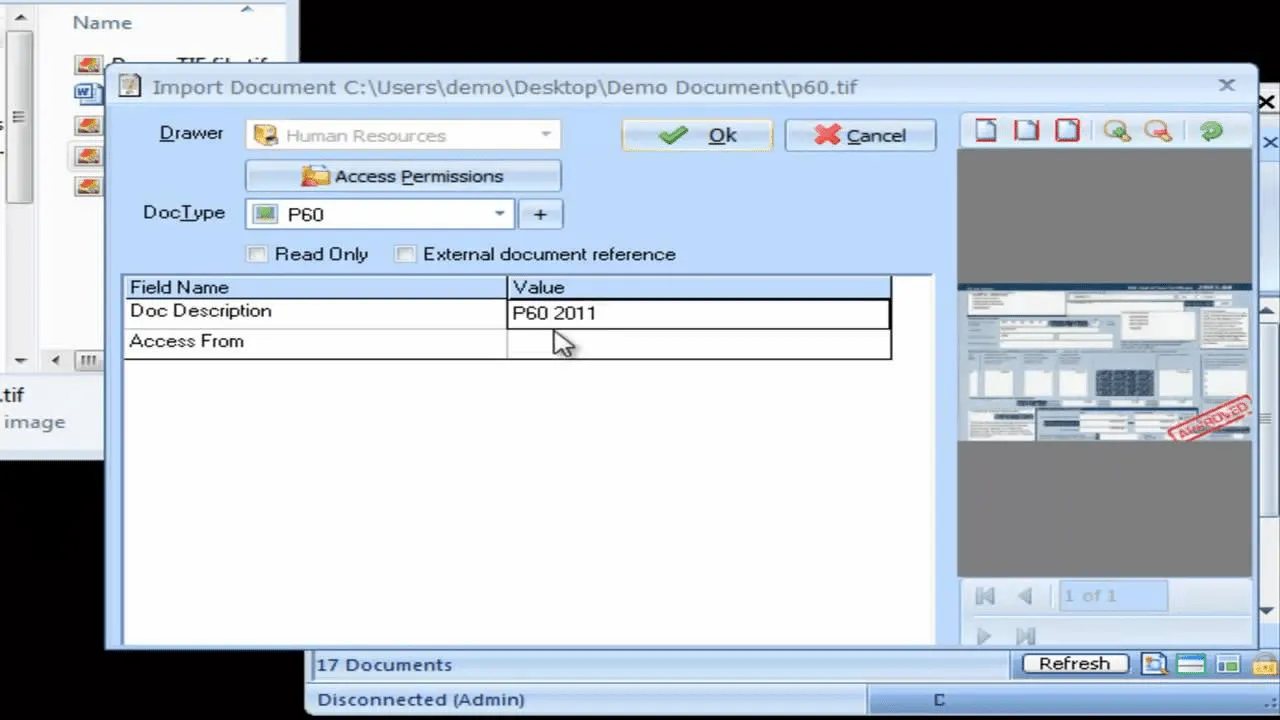
Task: Click the Doc Description value field
Action: pyautogui.click(x=698, y=313)
